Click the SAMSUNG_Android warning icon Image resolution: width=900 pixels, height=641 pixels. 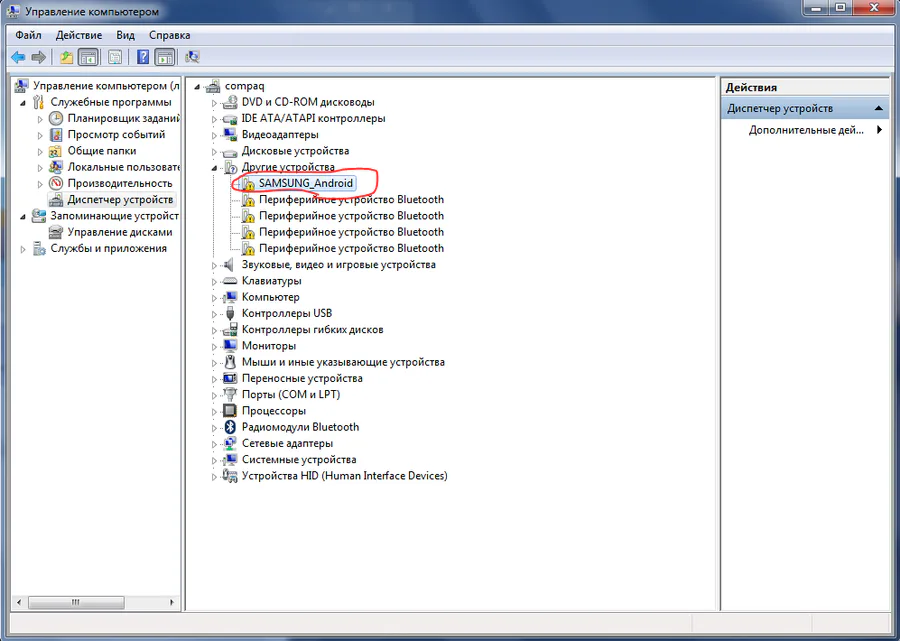point(248,184)
